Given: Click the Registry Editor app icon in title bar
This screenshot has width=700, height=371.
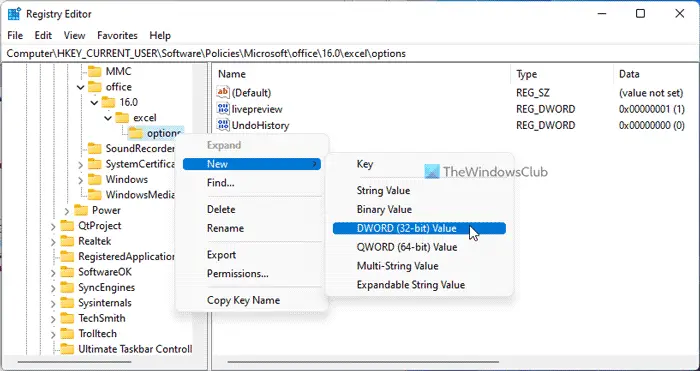Looking at the screenshot, I should 14,14.
